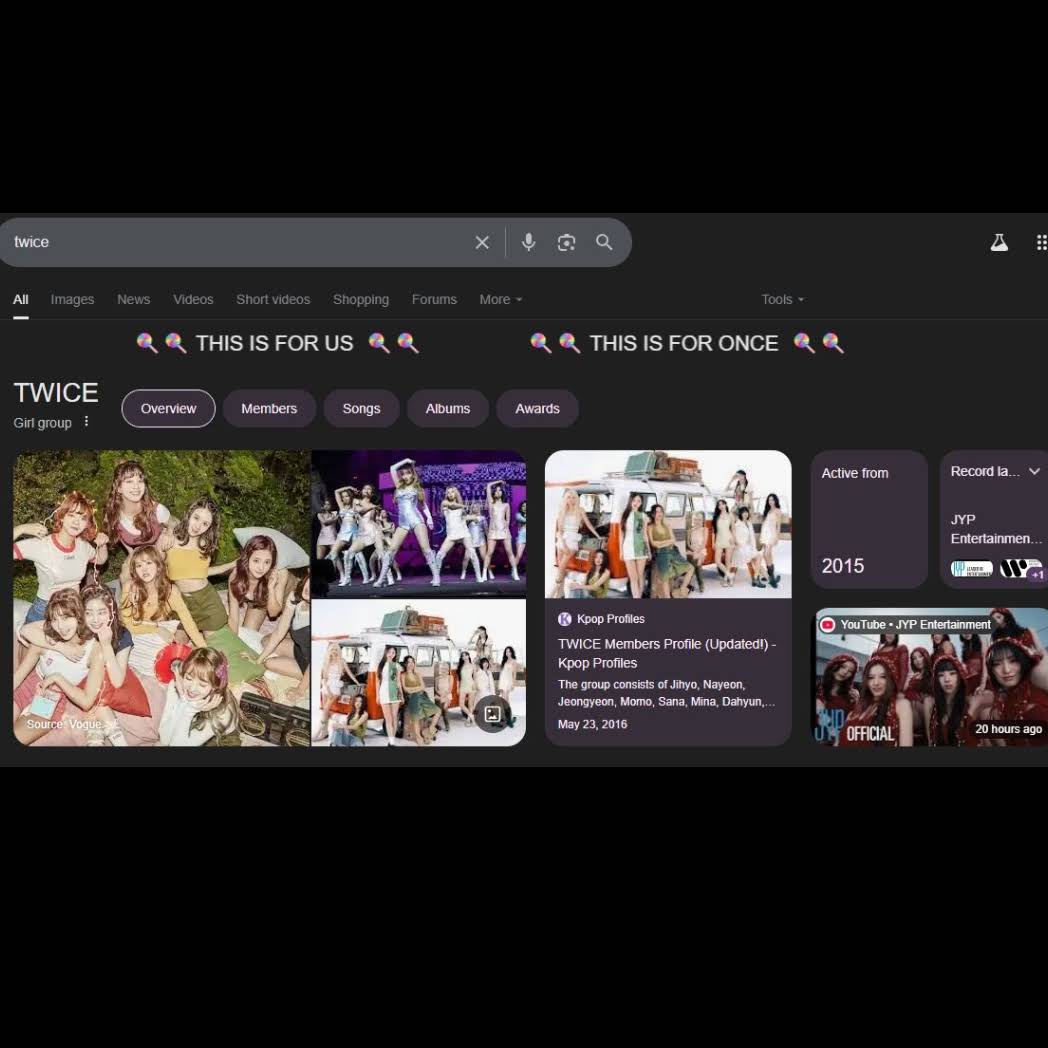1048x1048 pixels.
Task: Clear the search box with the X icon
Action: coord(482,242)
